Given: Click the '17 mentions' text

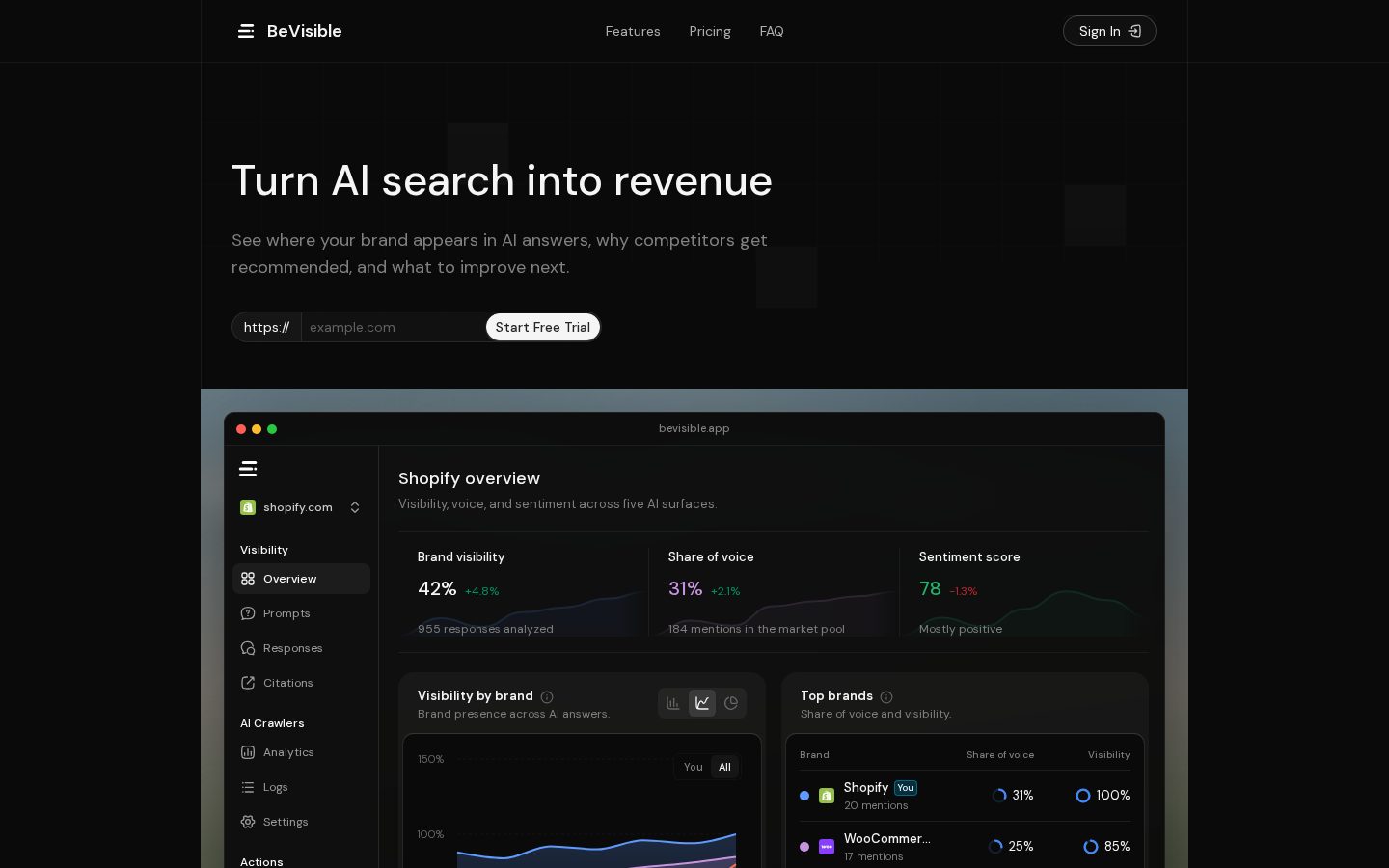Looking at the screenshot, I should pos(874,857).
